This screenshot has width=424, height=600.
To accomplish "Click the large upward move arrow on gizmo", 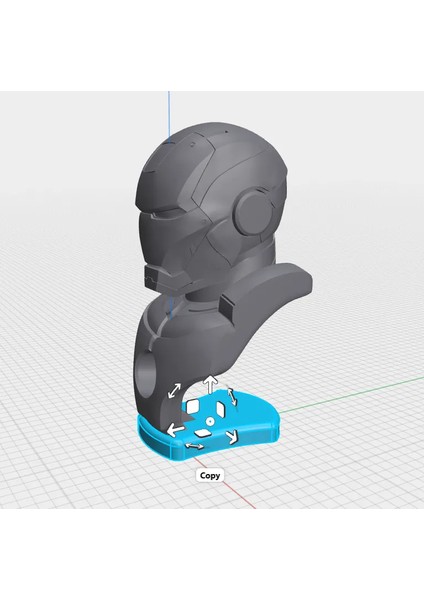I will (x=210, y=384).
